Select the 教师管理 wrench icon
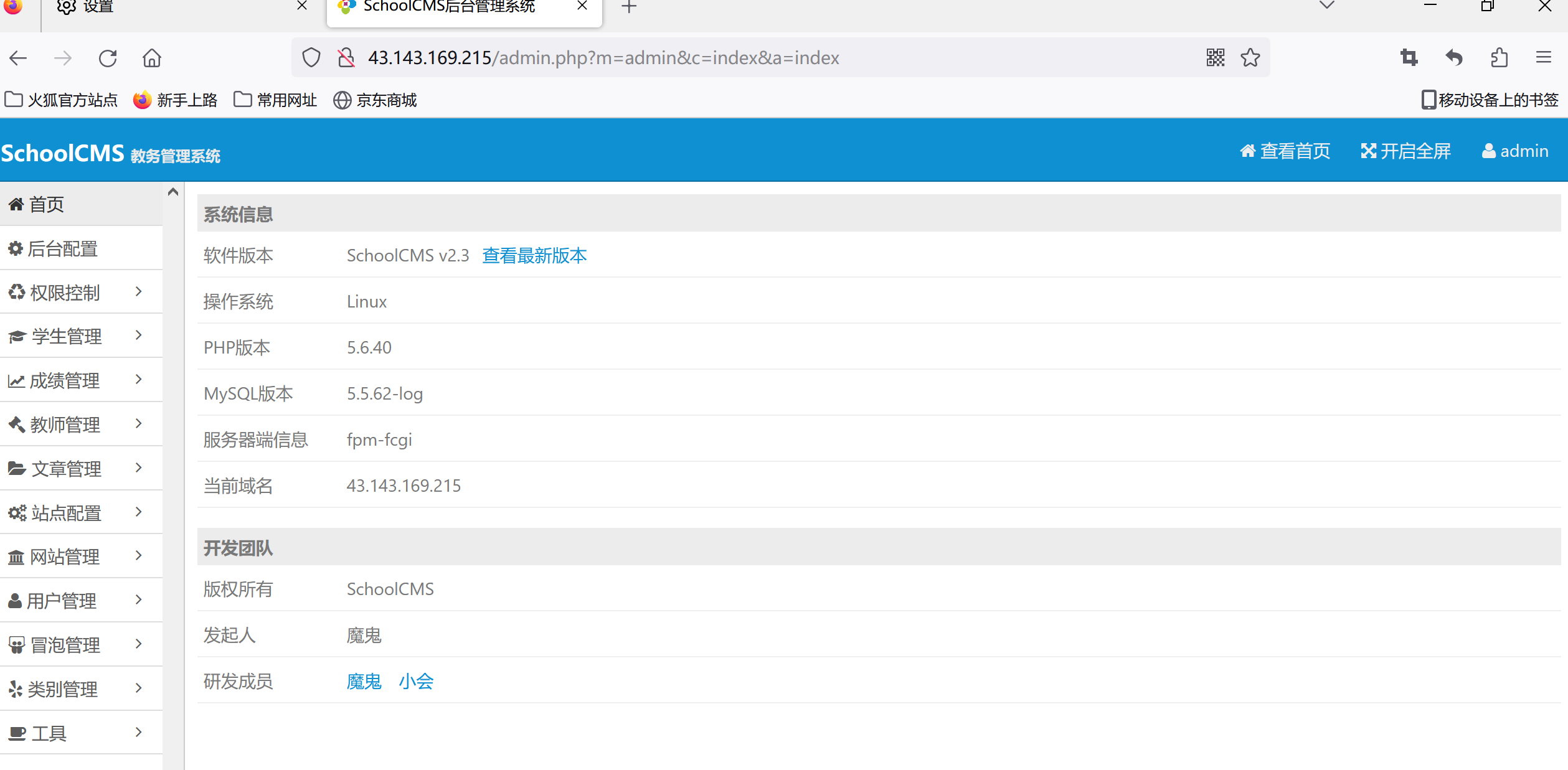Image resolution: width=1568 pixels, height=770 pixels. (17, 424)
